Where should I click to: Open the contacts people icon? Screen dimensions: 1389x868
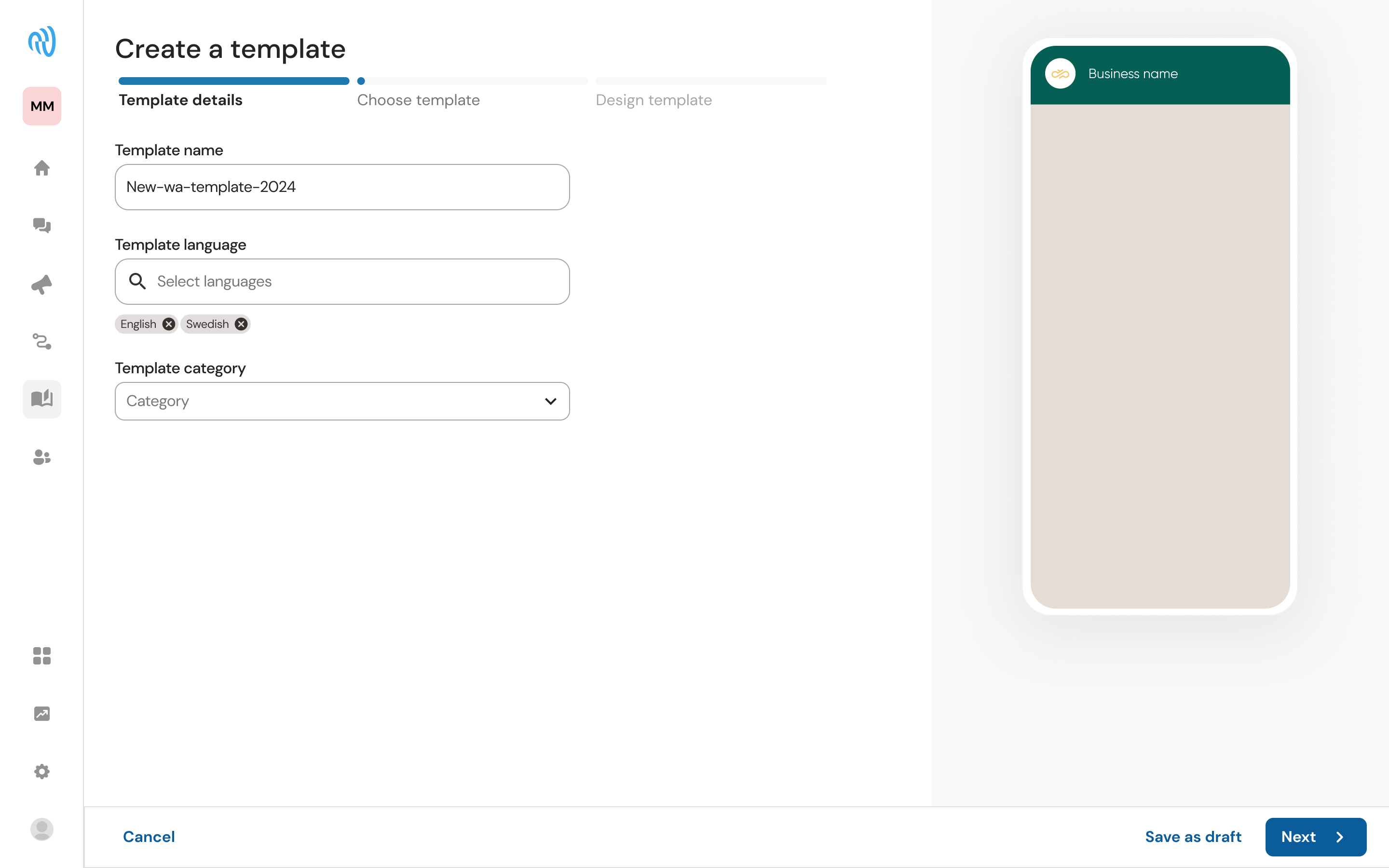42,457
